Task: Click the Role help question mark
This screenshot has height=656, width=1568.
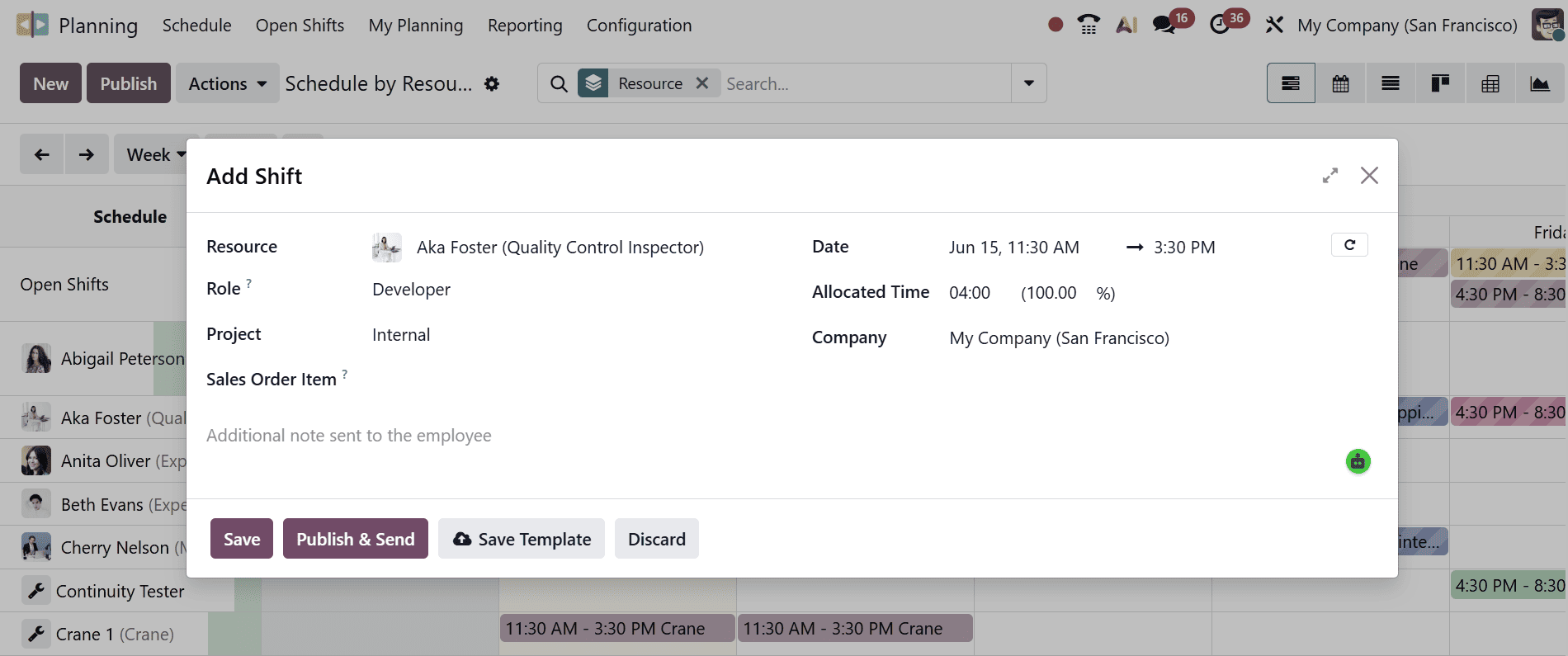Action: (249, 284)
